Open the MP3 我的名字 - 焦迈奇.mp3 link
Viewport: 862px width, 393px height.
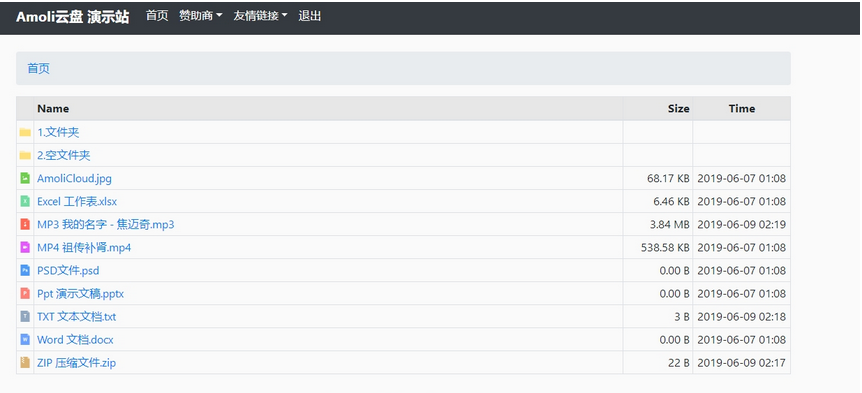point(106,224)
